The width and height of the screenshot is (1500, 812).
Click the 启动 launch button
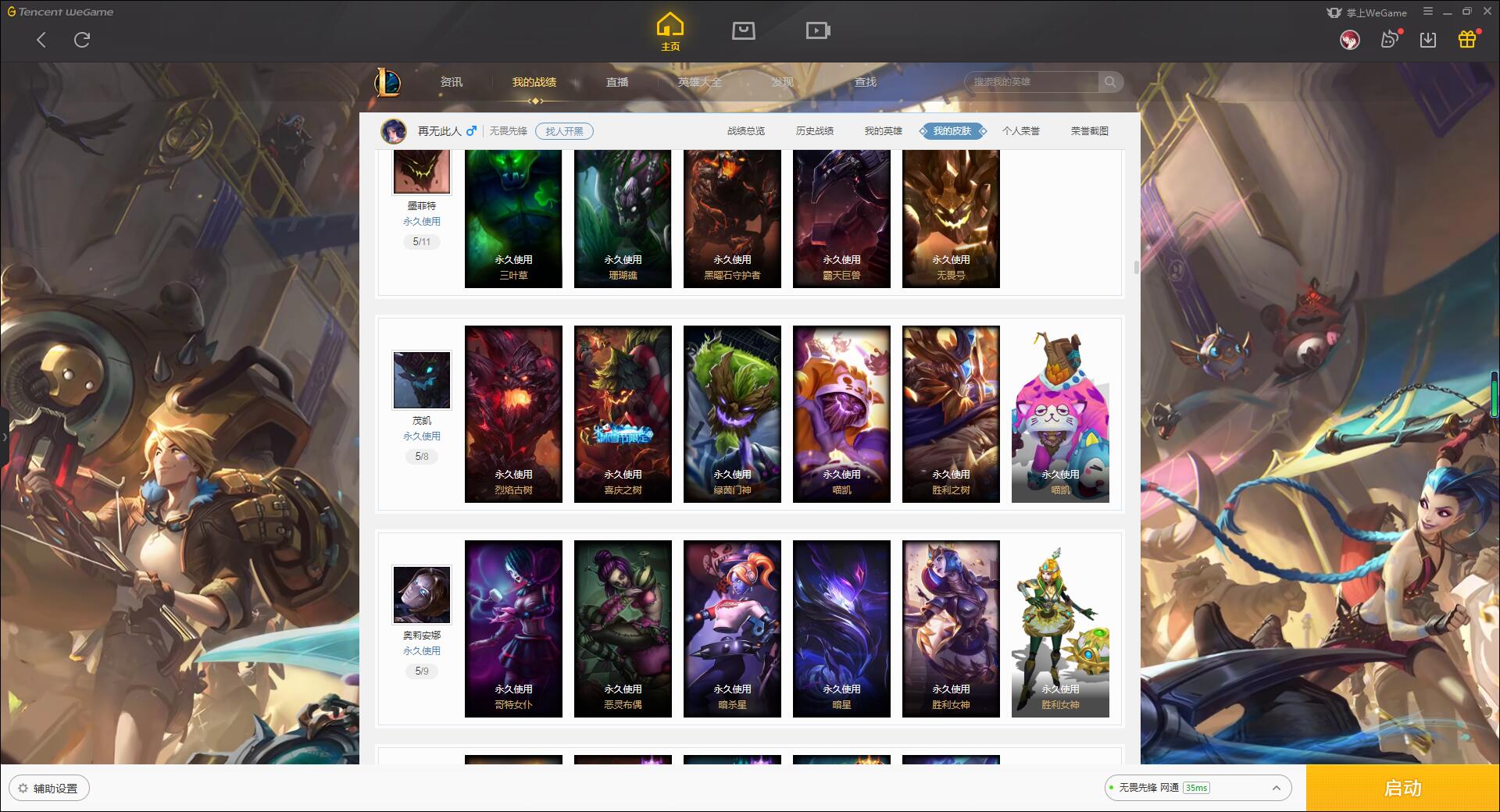click(1402, 788)
